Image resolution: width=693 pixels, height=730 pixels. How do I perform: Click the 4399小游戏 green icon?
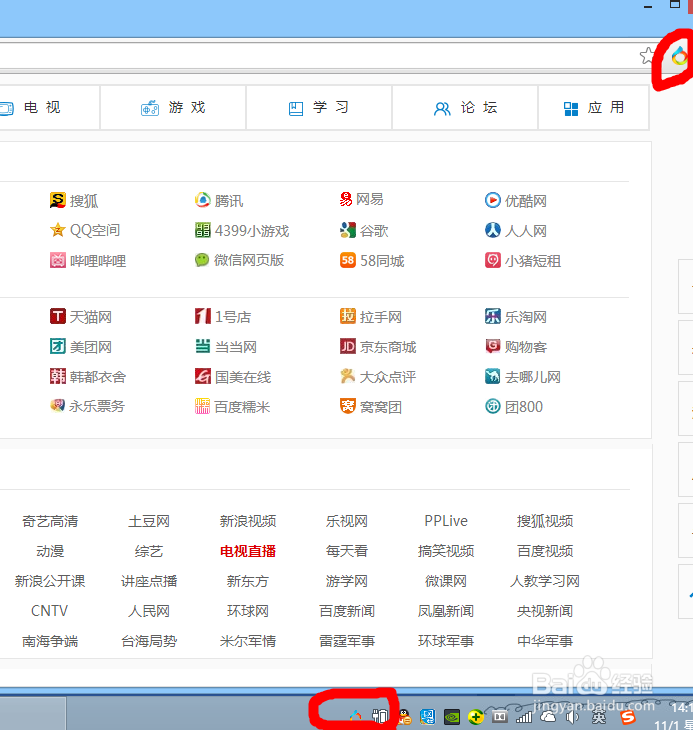coord(202,230)
